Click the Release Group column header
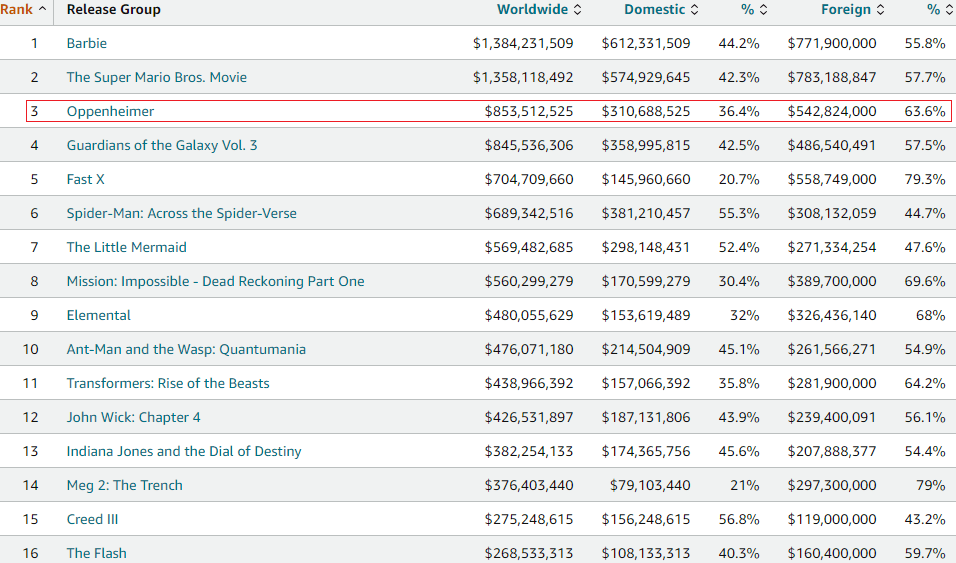This screenshot has height=563, width=956. point(113,10)
